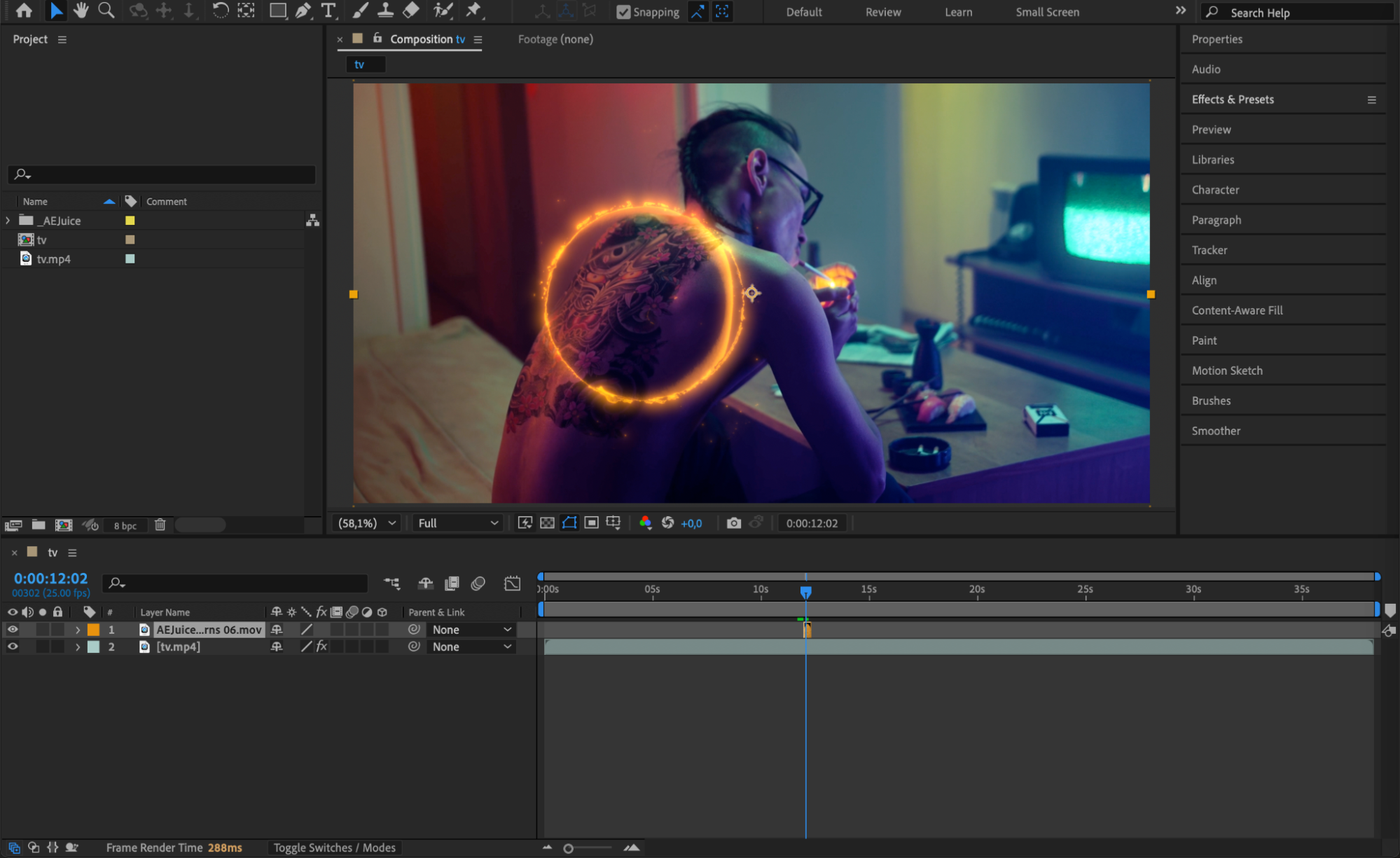Click the snapshot camera icon

pyautogui.click(x=733, y=523)
